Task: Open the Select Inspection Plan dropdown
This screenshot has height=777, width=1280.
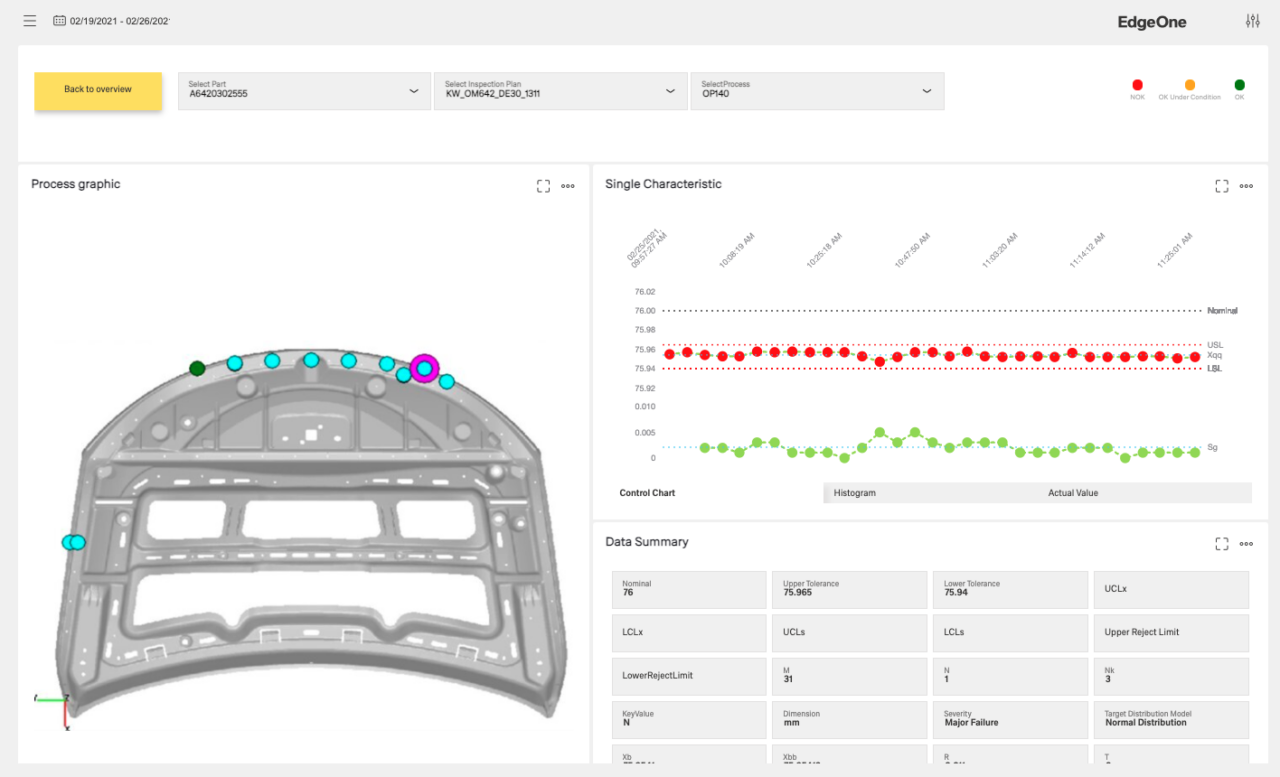Action: (x=560, y=90)
